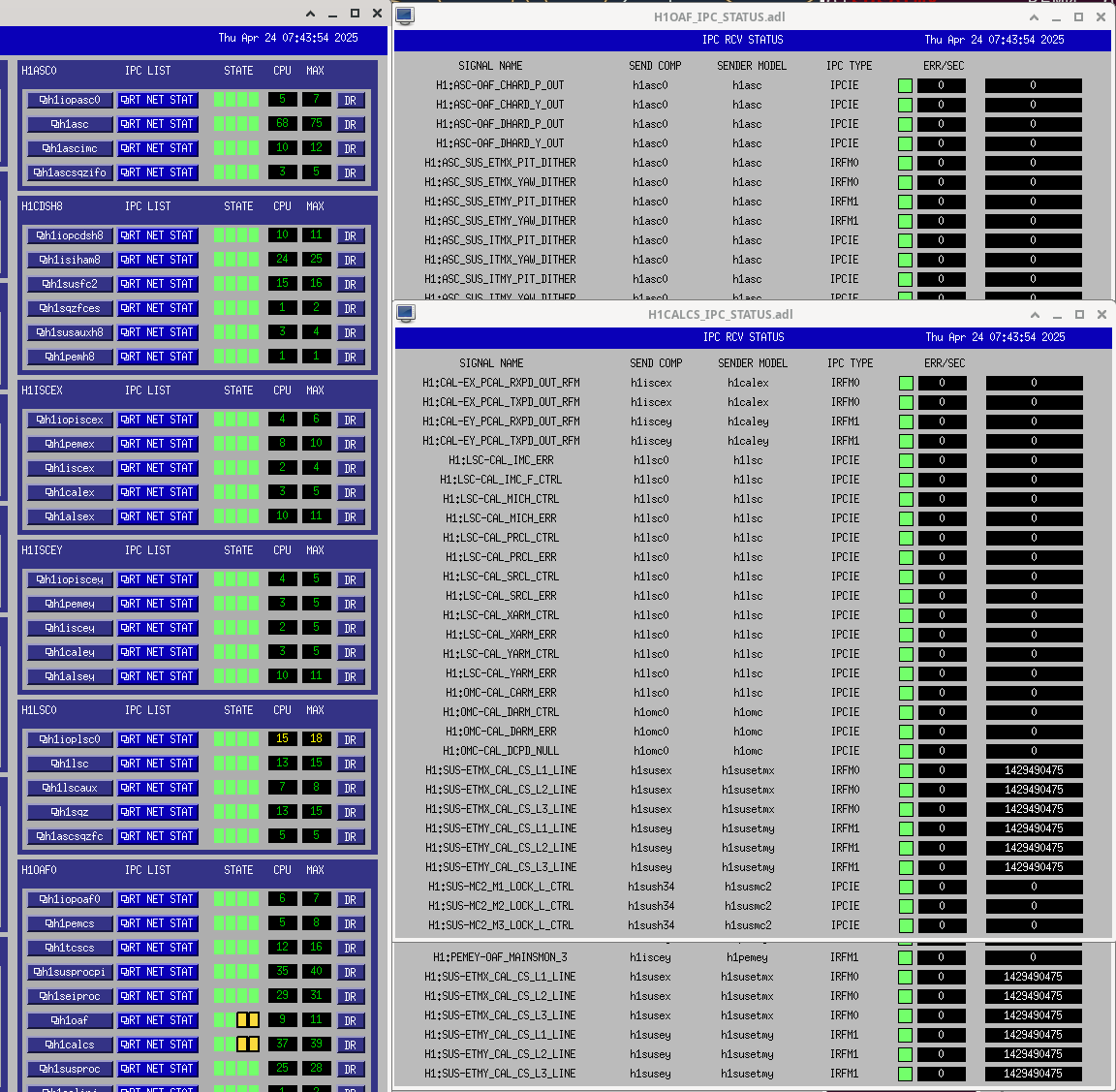
Task: Click DR button for h1pemey
Action: pos(350,605)
